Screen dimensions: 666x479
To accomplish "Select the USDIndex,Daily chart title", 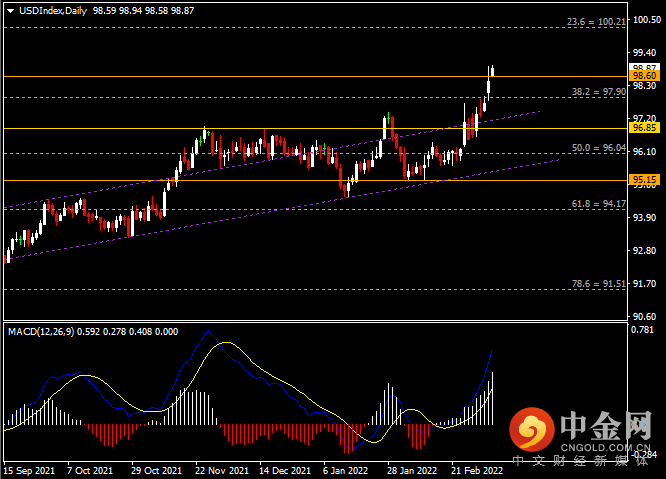I will pyautogui.click(x=53, y=11).
